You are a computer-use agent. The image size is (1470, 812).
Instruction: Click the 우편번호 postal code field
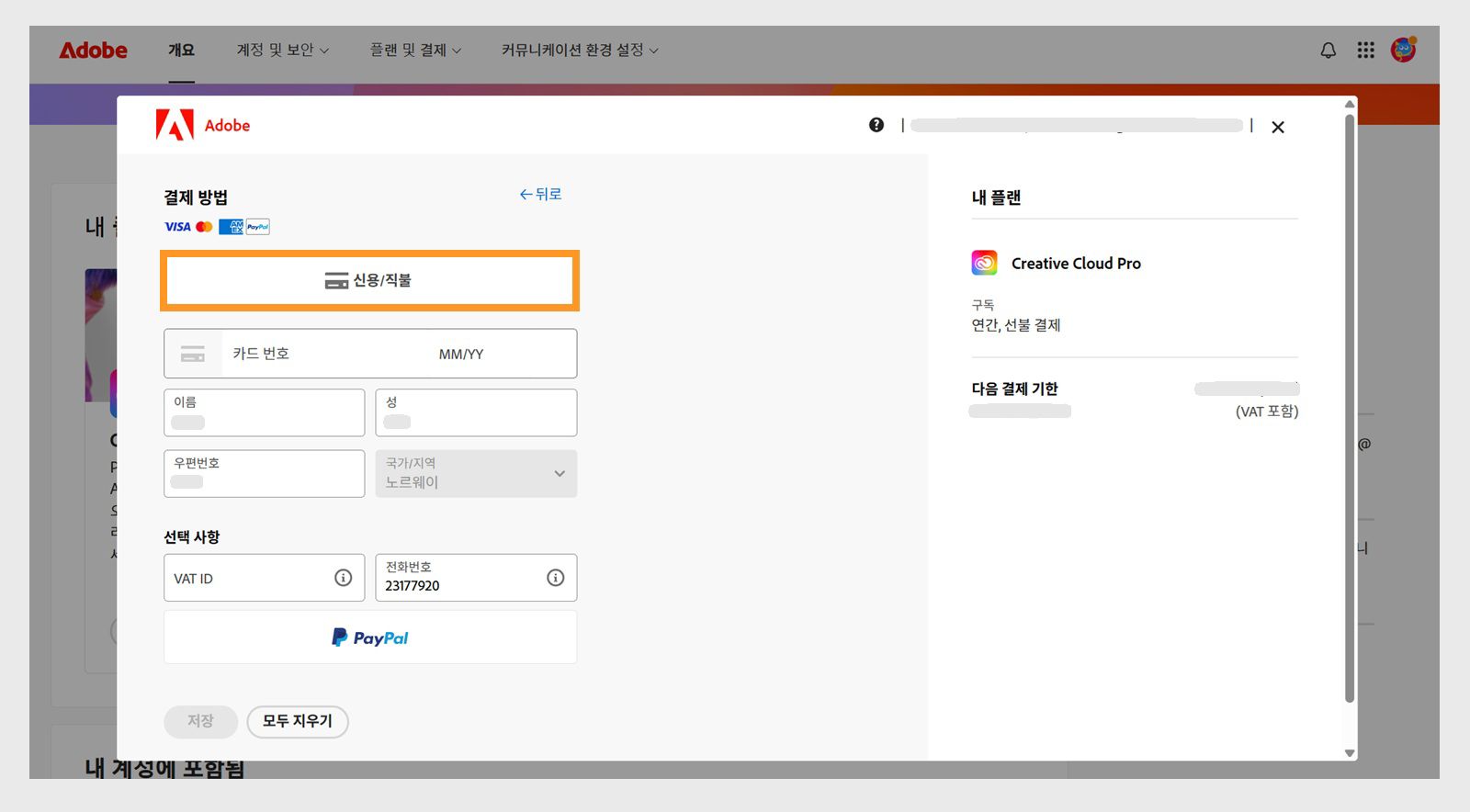point(264,473)
